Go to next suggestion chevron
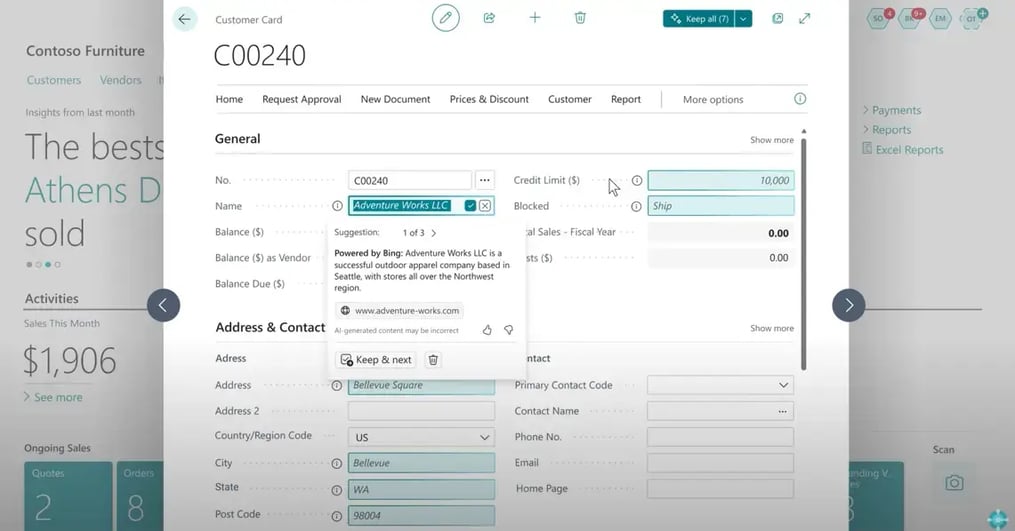Image resolution: width=1015 pixels, height=531 pixels. click(434, 232)
